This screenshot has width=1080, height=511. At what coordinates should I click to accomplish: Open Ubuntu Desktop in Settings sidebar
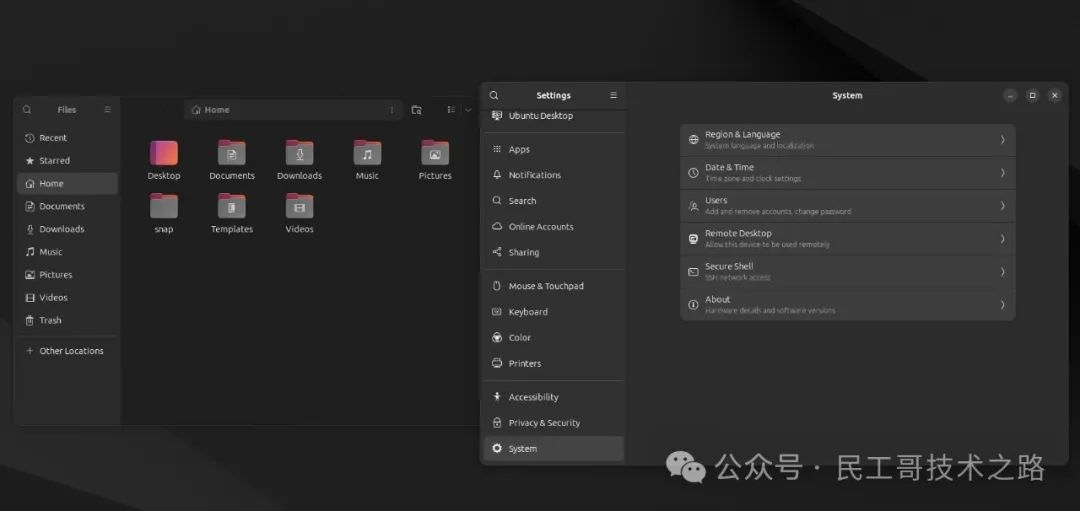[554, 116]
